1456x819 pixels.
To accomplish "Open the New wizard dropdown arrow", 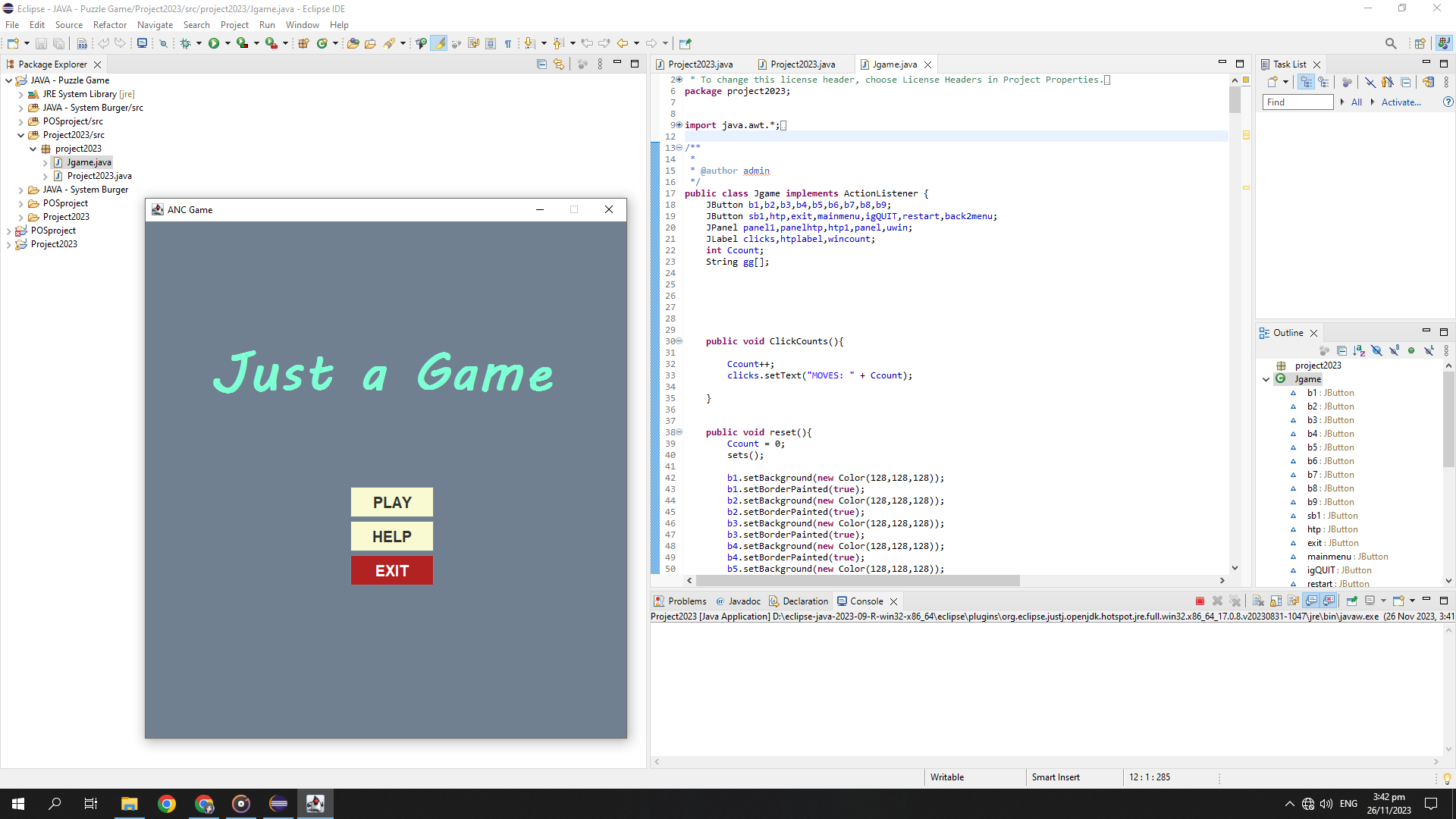I will [x=27, y=43].
